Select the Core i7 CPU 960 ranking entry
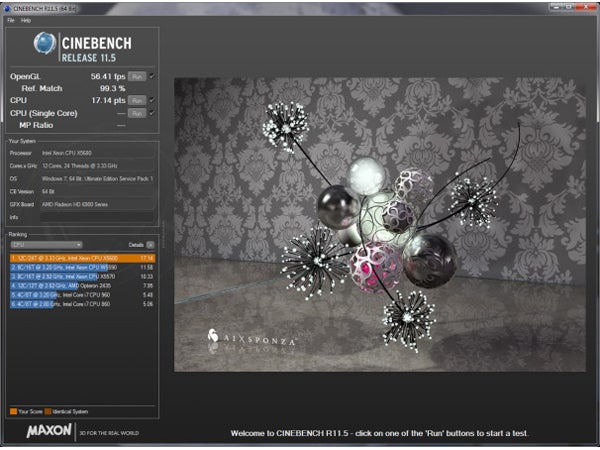The image size is (600, 450). point(82,295)
